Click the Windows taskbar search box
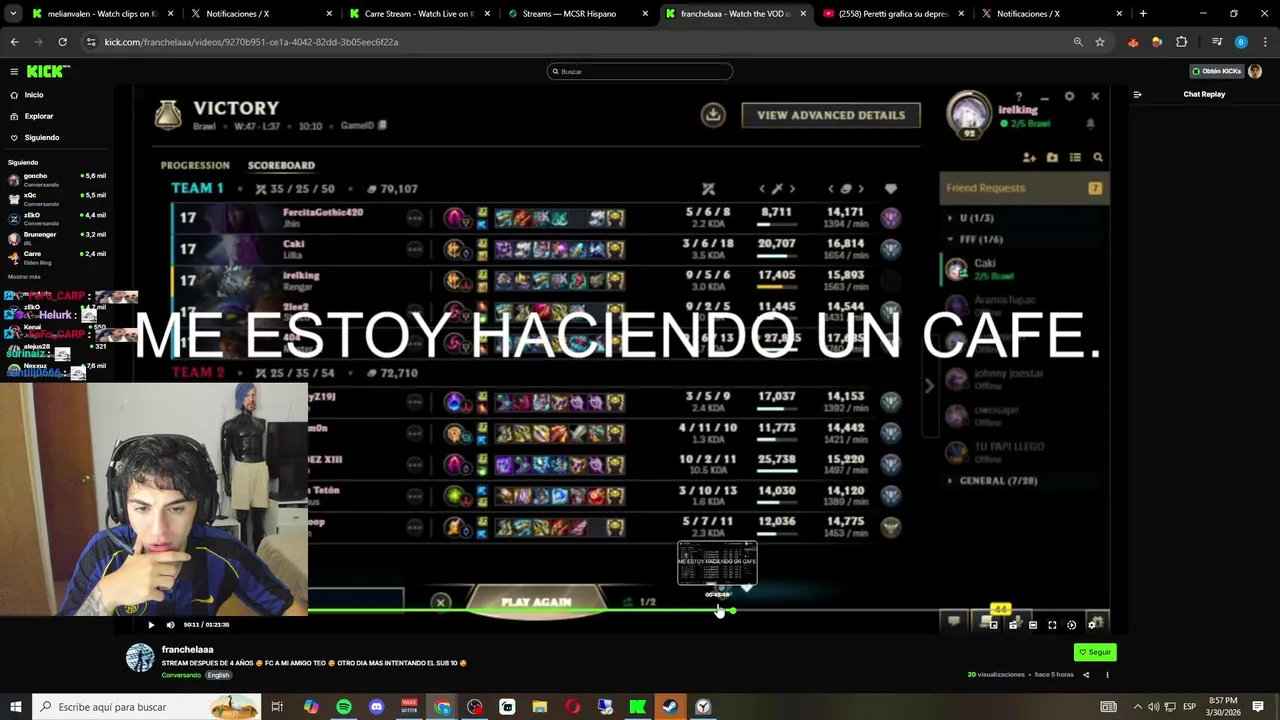This screenshot has width=1280, height=720. (x=146, y=707)
